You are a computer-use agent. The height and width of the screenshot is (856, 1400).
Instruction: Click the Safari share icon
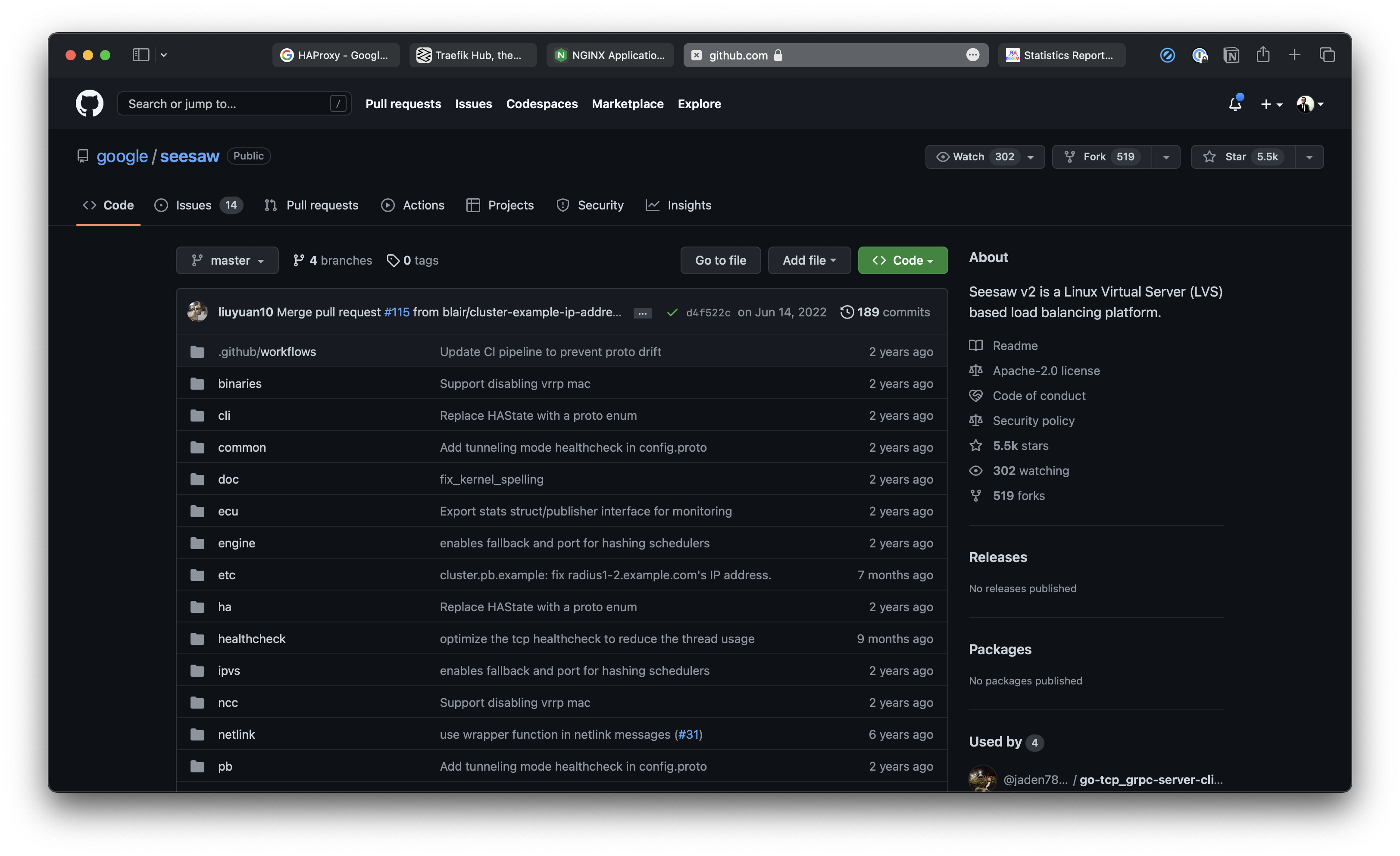[1262, 55]
